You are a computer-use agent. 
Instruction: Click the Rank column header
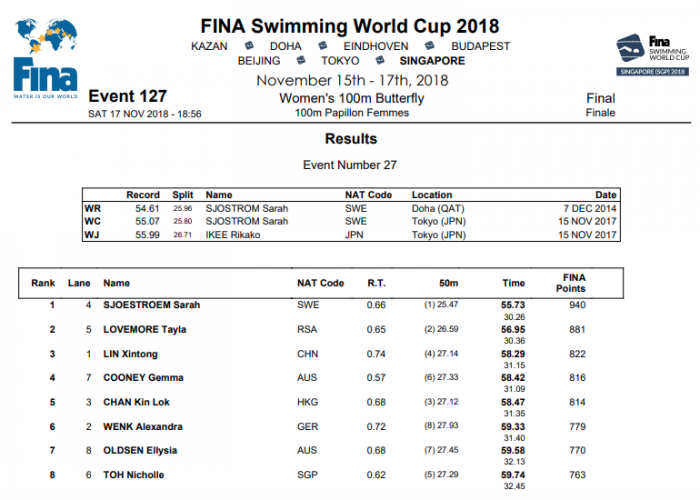click(x=43, y=283)
